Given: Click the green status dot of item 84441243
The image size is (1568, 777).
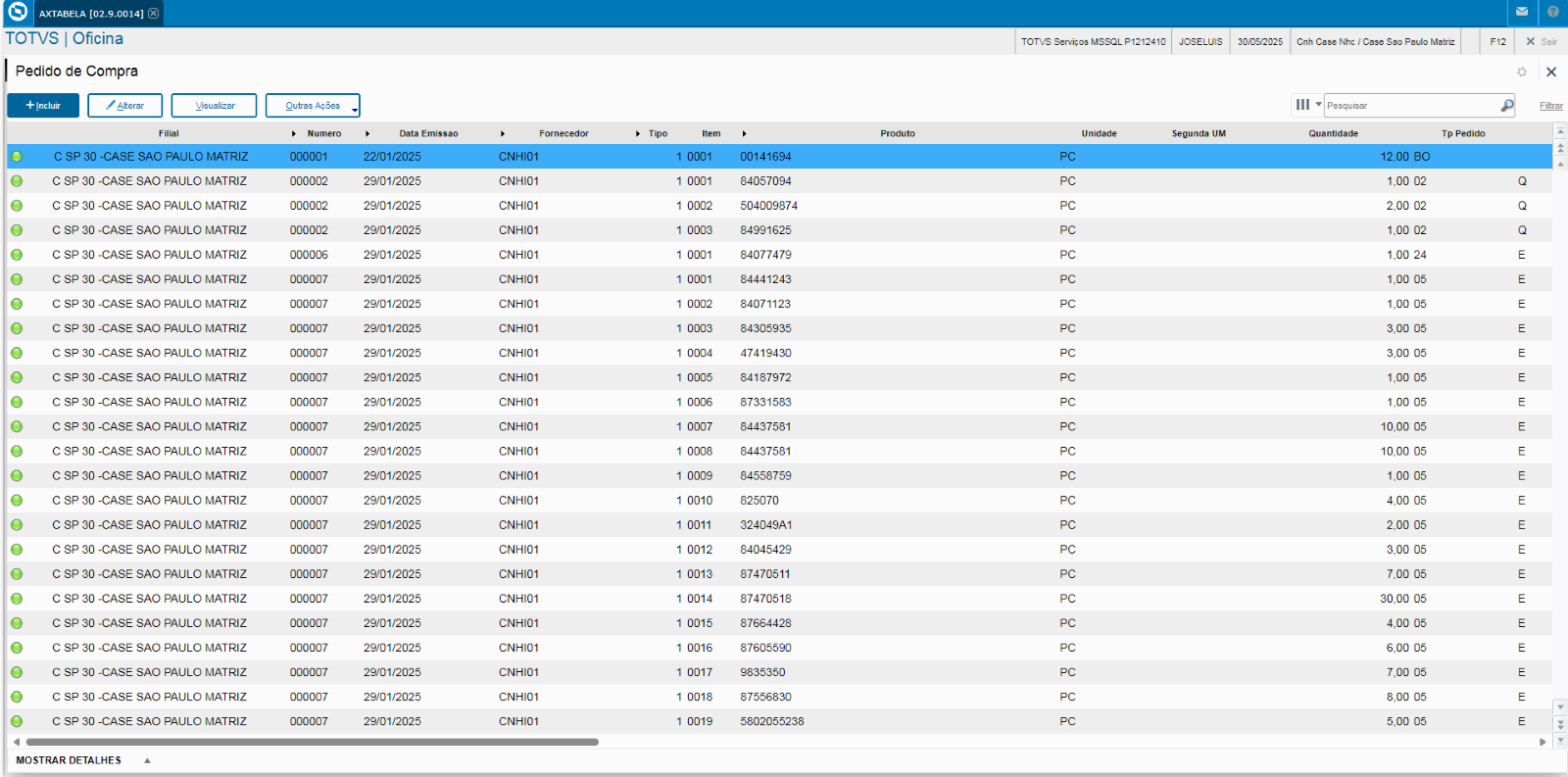Looking at the screenshot, I should (17, 279).
